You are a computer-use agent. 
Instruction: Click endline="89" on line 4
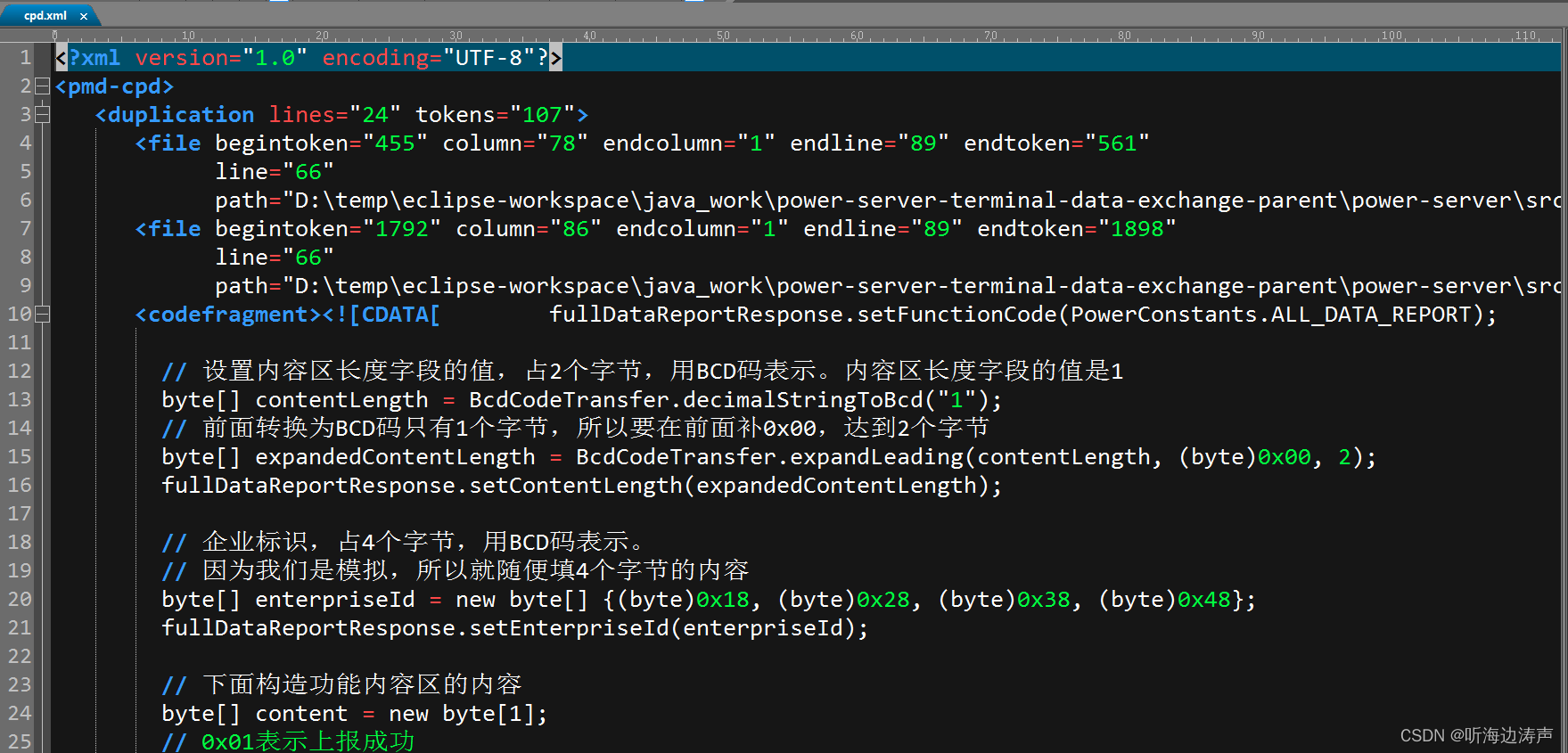point(870,143)
